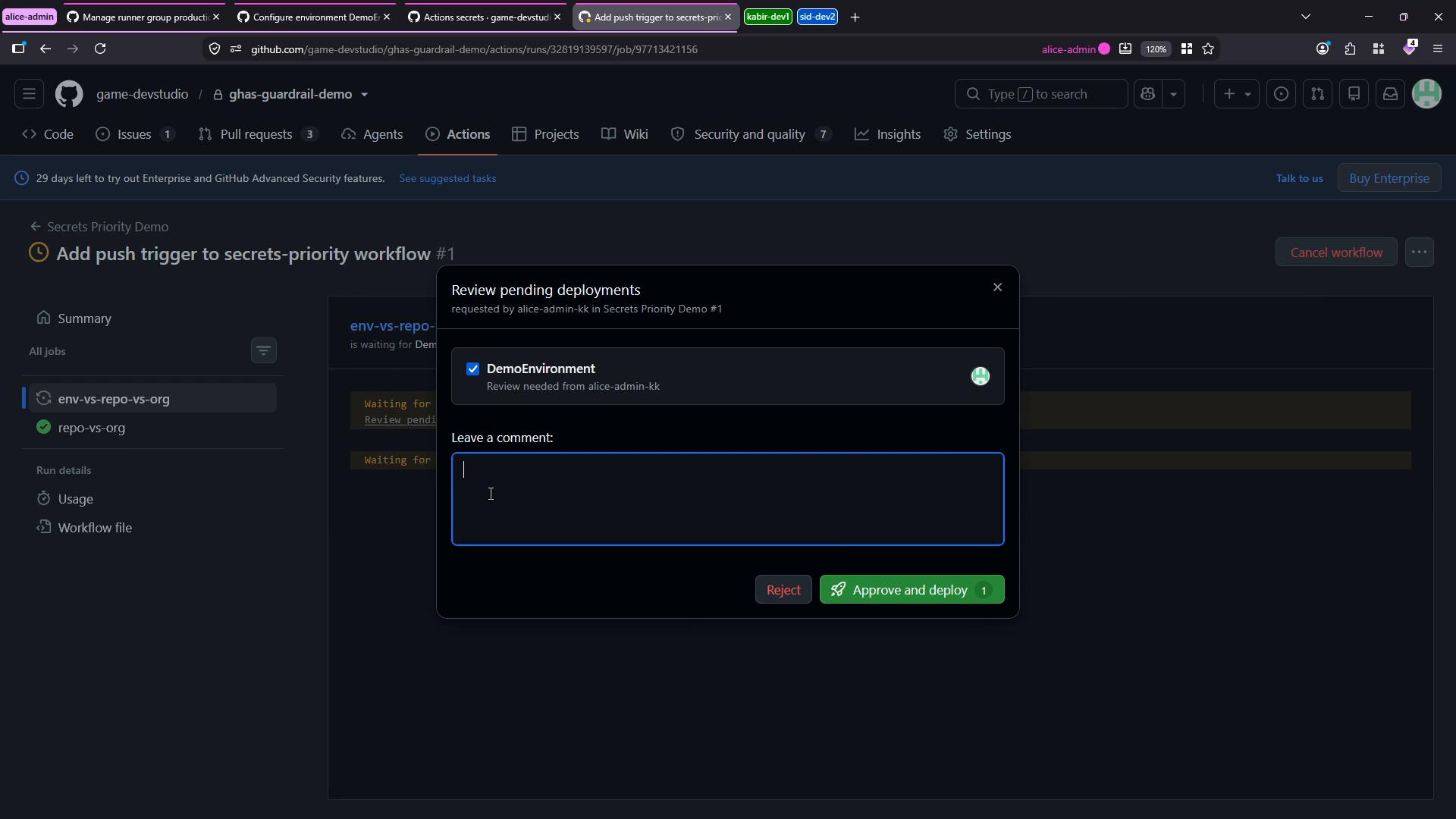Switch to the Settings tab
Viewport: 1456px width, 819px height.
point(977,134)
